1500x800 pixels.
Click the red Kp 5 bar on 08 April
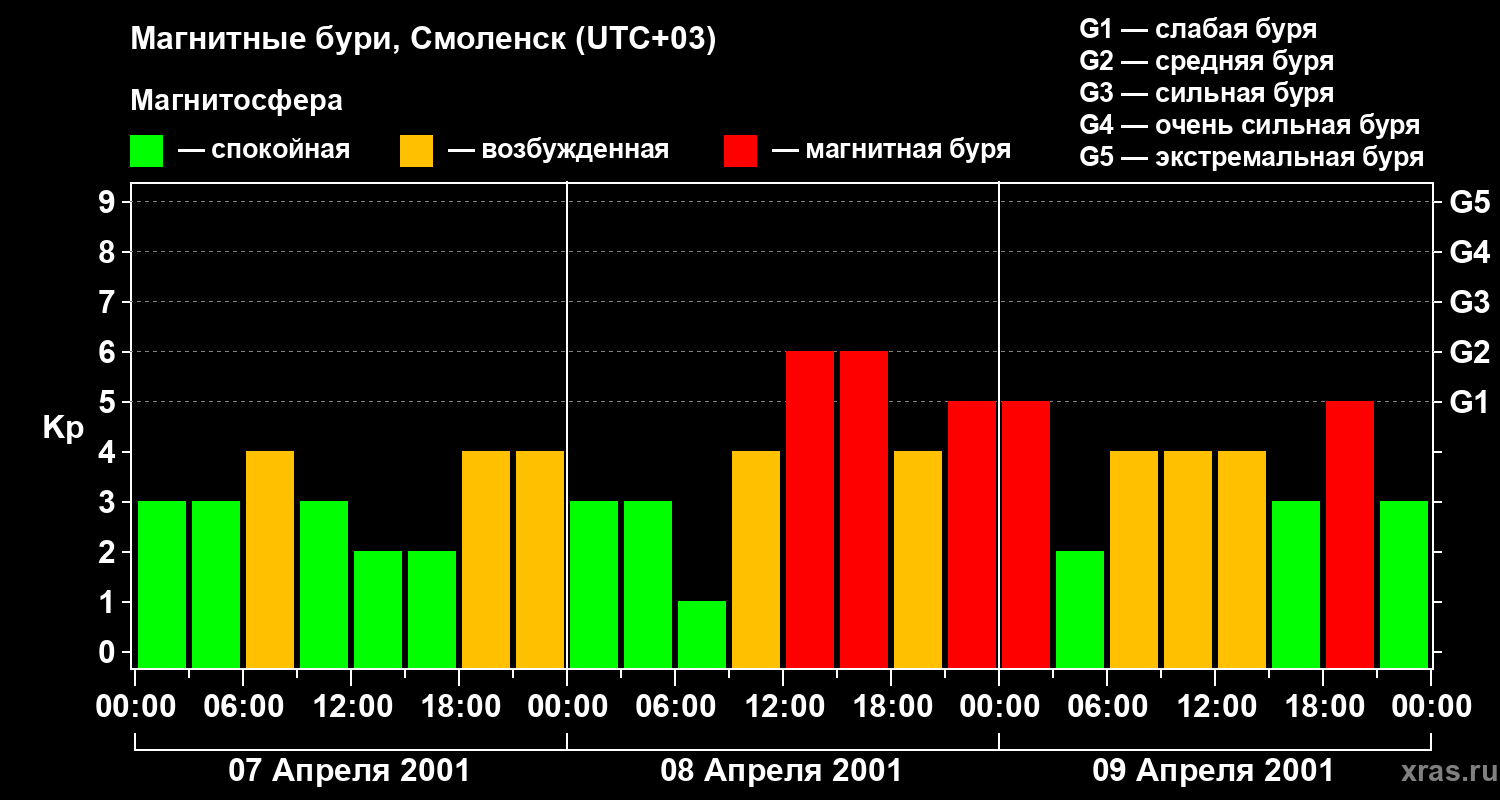point(972,534)
